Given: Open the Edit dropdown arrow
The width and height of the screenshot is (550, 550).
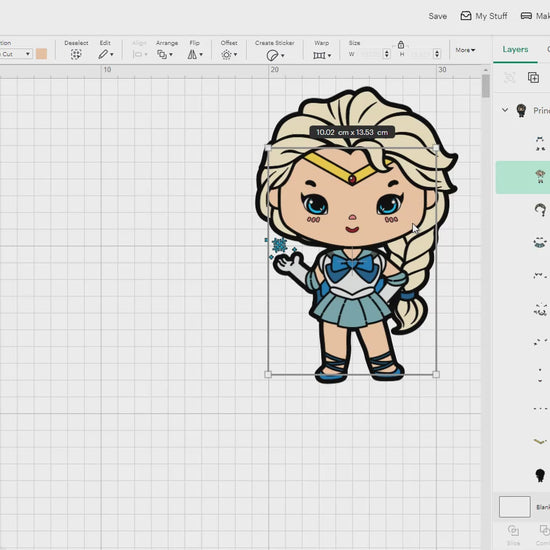Looking at the screenshot, I should [112, 54].
